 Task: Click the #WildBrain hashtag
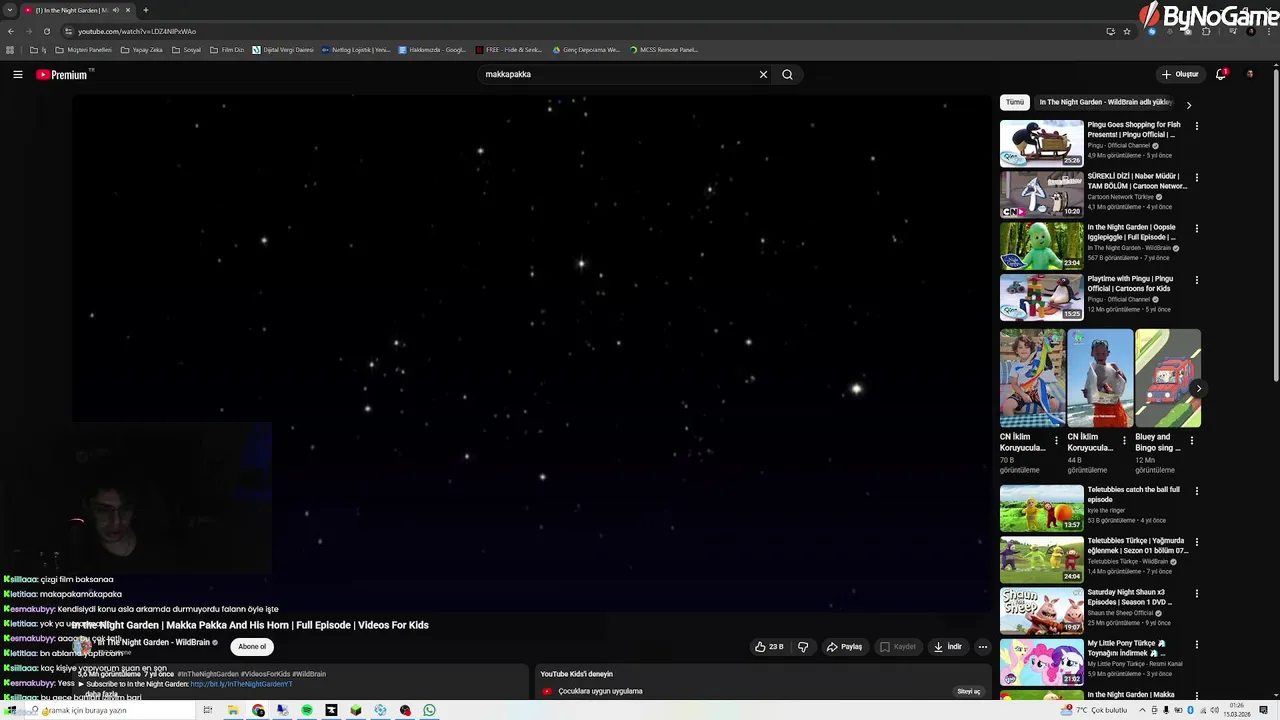tap(309, 674)
